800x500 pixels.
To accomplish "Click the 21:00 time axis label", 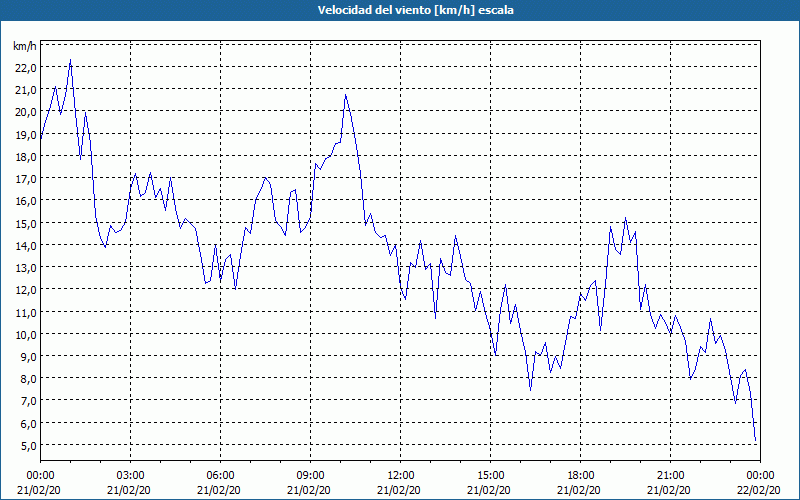I will tap(670, 476).
